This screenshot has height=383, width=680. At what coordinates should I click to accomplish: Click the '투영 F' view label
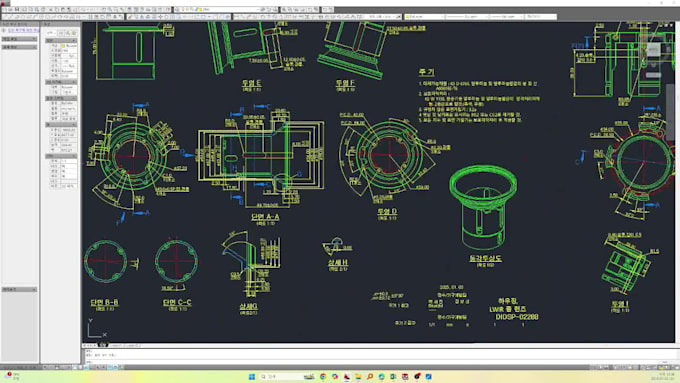[345, 82]
